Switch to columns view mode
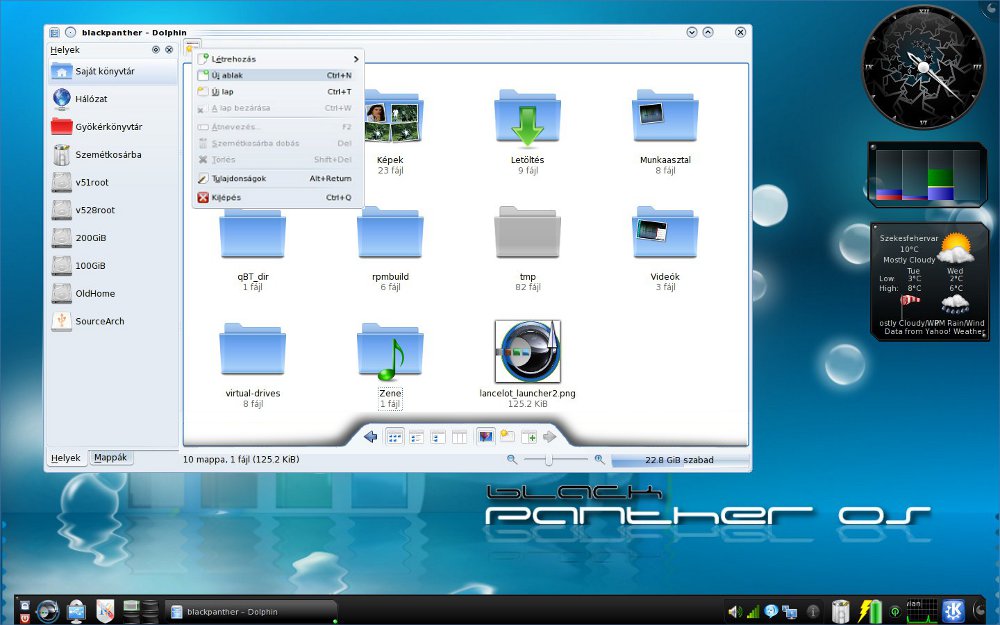 [459, 438]
